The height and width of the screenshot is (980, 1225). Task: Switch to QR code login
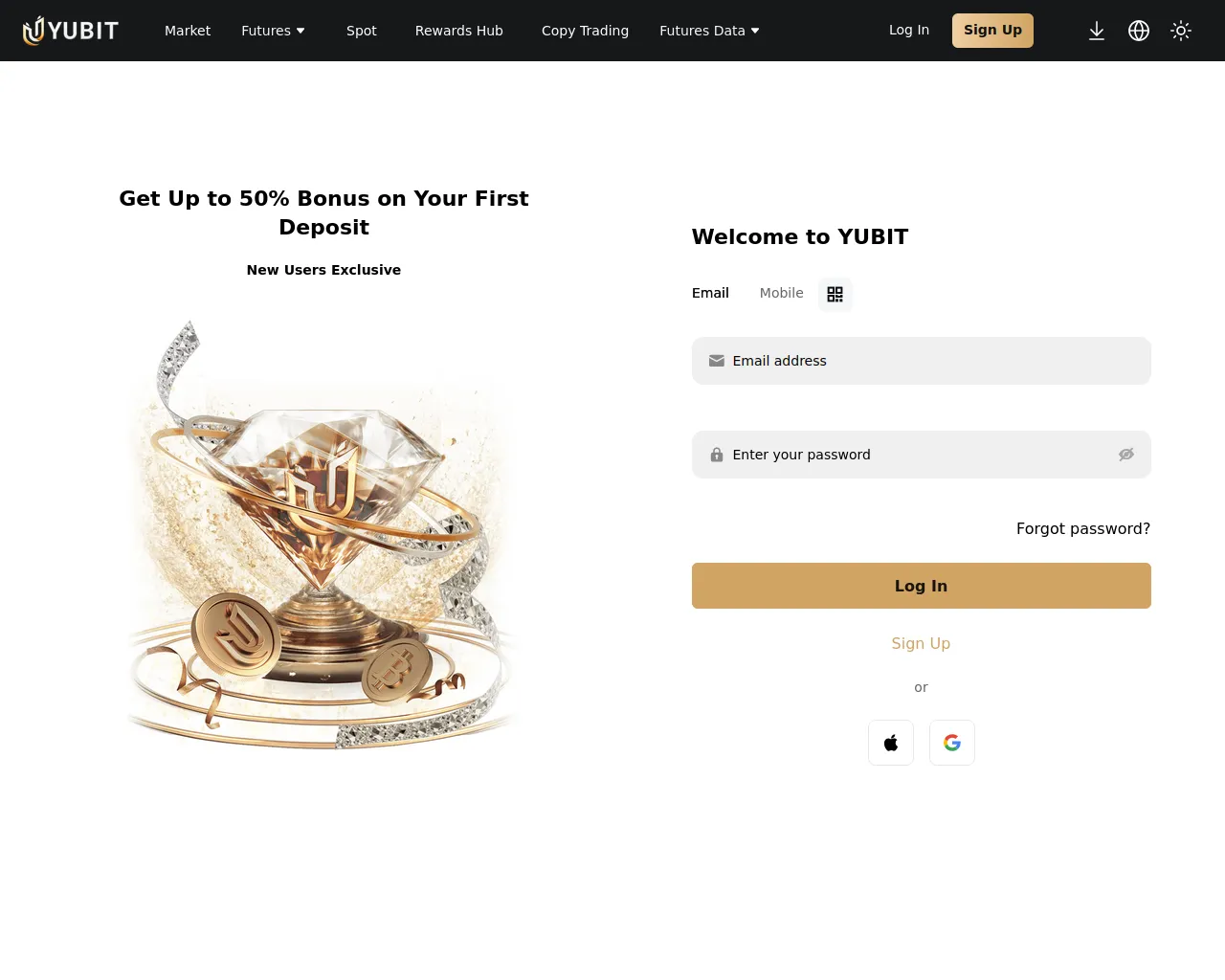[x=835, y=294]
